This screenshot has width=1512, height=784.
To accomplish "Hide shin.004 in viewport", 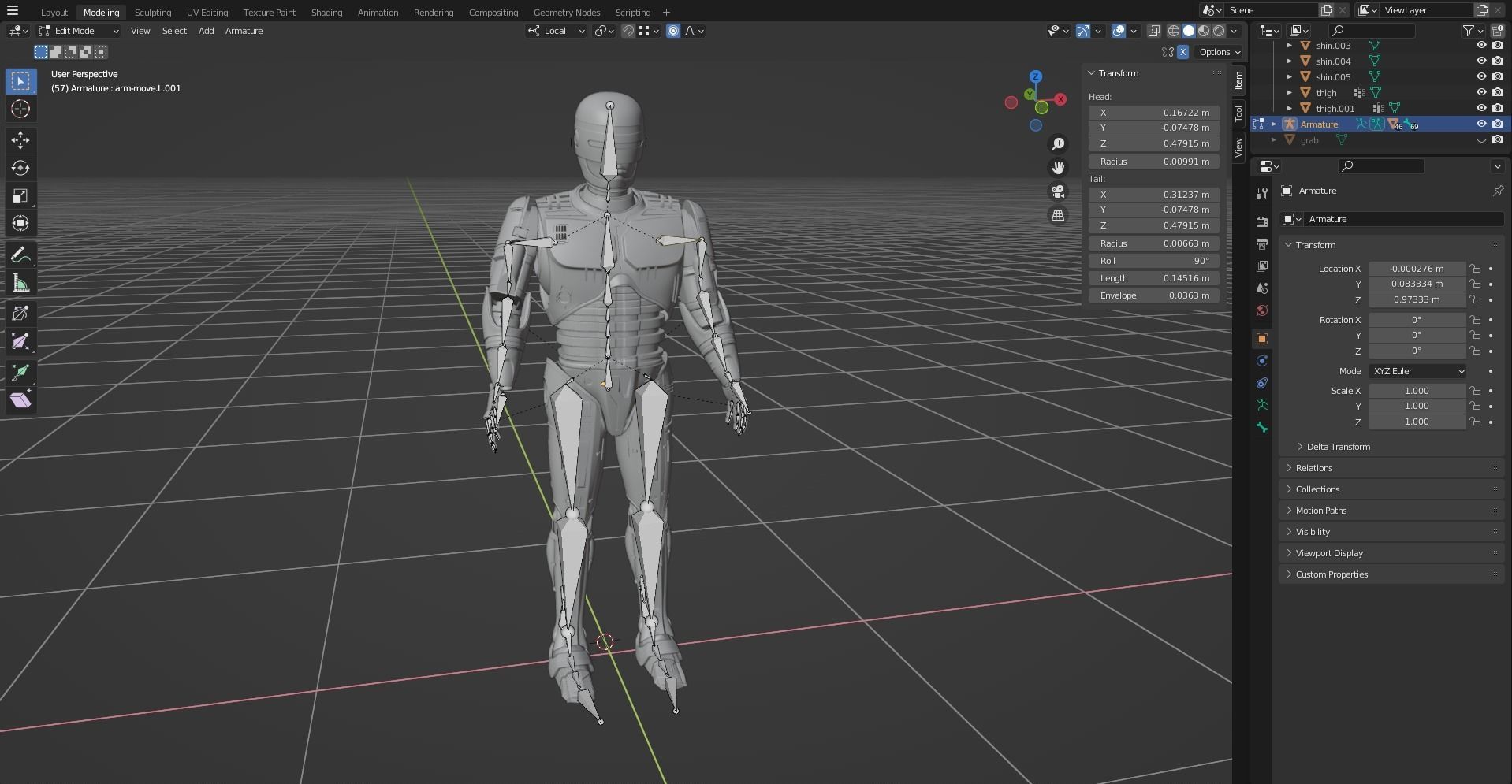I will point(1481,61).
